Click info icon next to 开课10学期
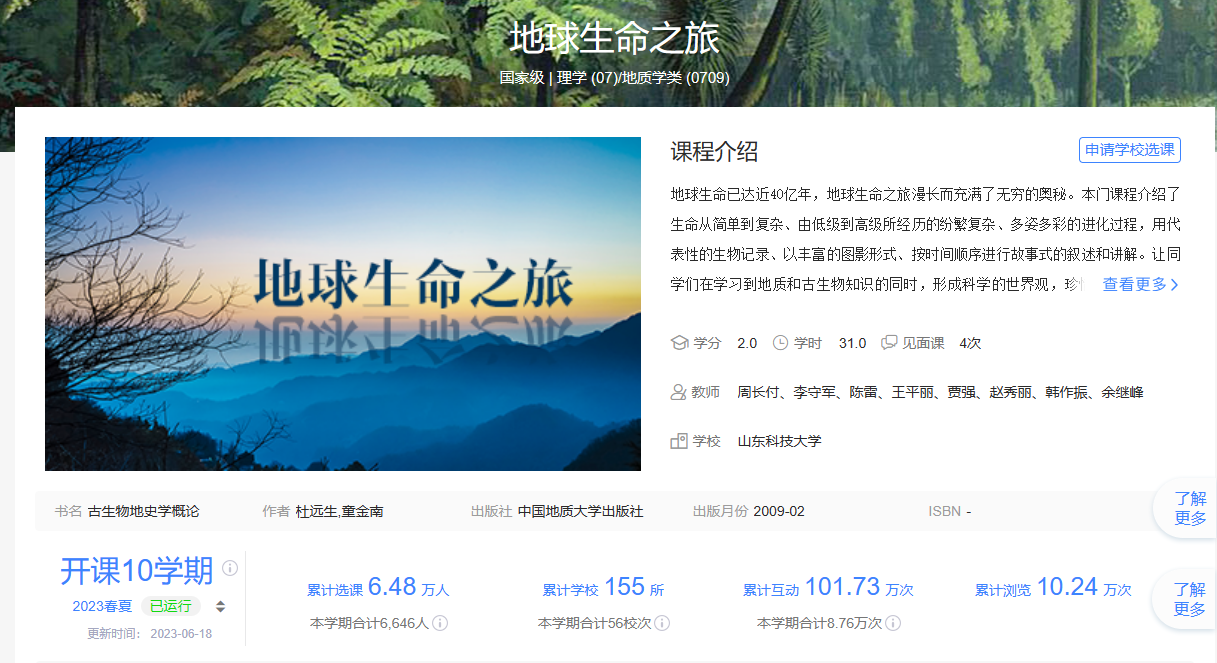 (230, 568)
